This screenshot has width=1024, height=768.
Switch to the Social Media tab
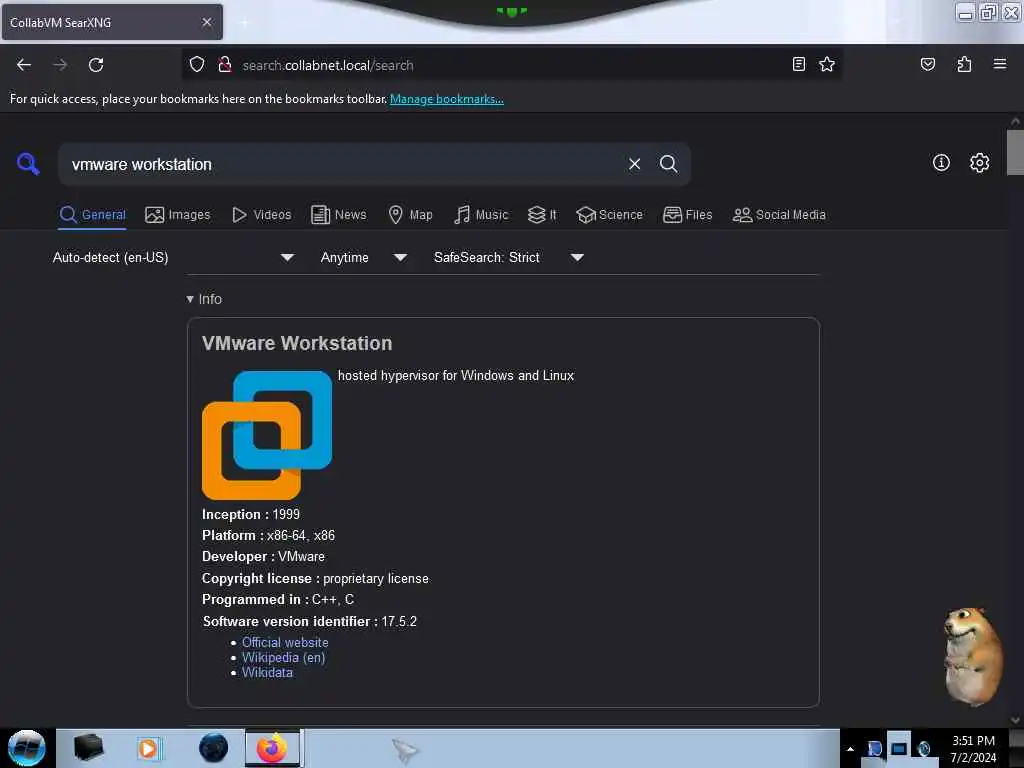[779, 215]
